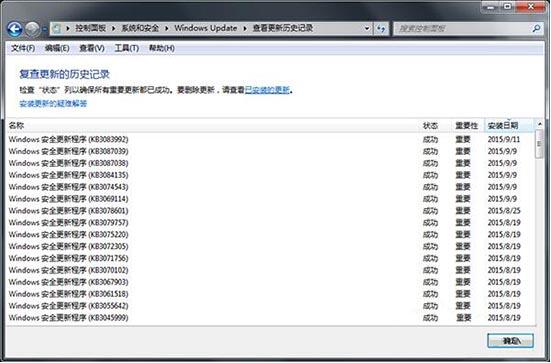Click the 2015/8/25 install date cell
Viewport: 551px width, 363px height.
pyautogui.click(x=504, y=211)
